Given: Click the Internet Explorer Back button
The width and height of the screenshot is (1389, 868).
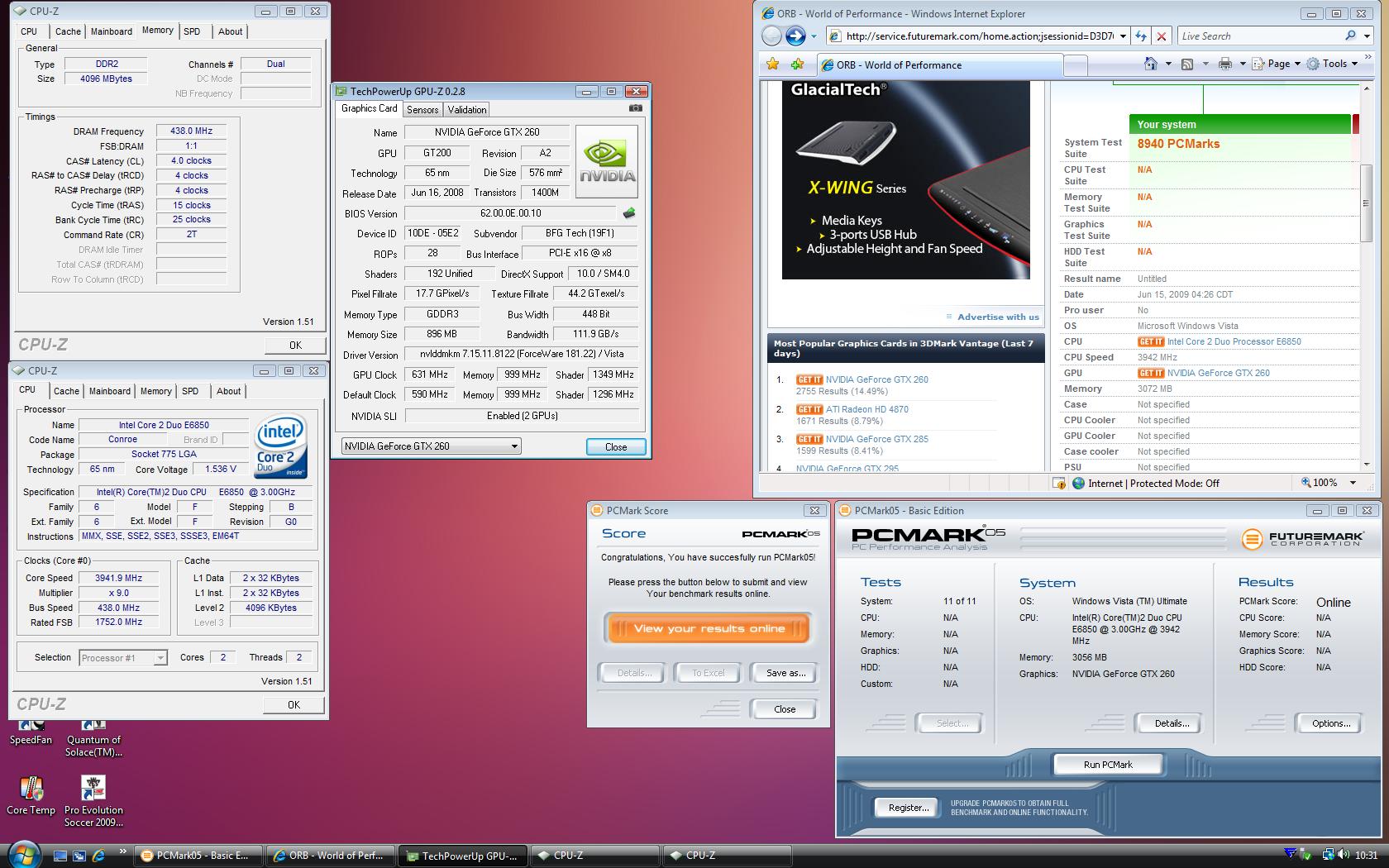Looking at the screenshot, I should point(771,36).
